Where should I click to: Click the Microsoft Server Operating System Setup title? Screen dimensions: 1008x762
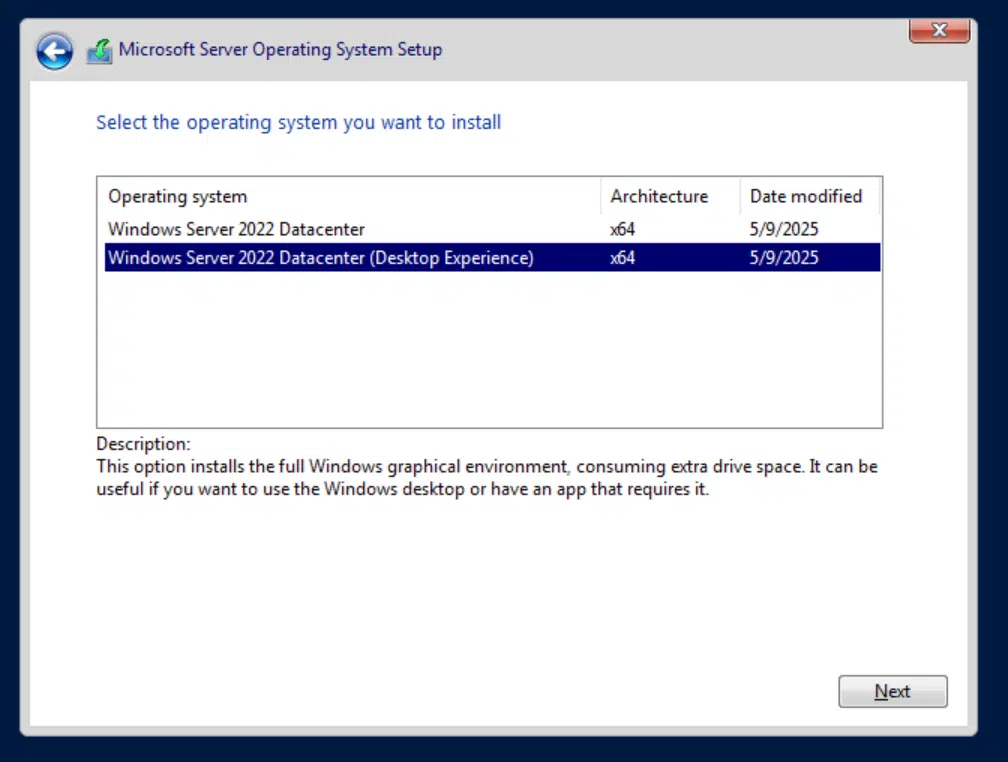[280, 49]
